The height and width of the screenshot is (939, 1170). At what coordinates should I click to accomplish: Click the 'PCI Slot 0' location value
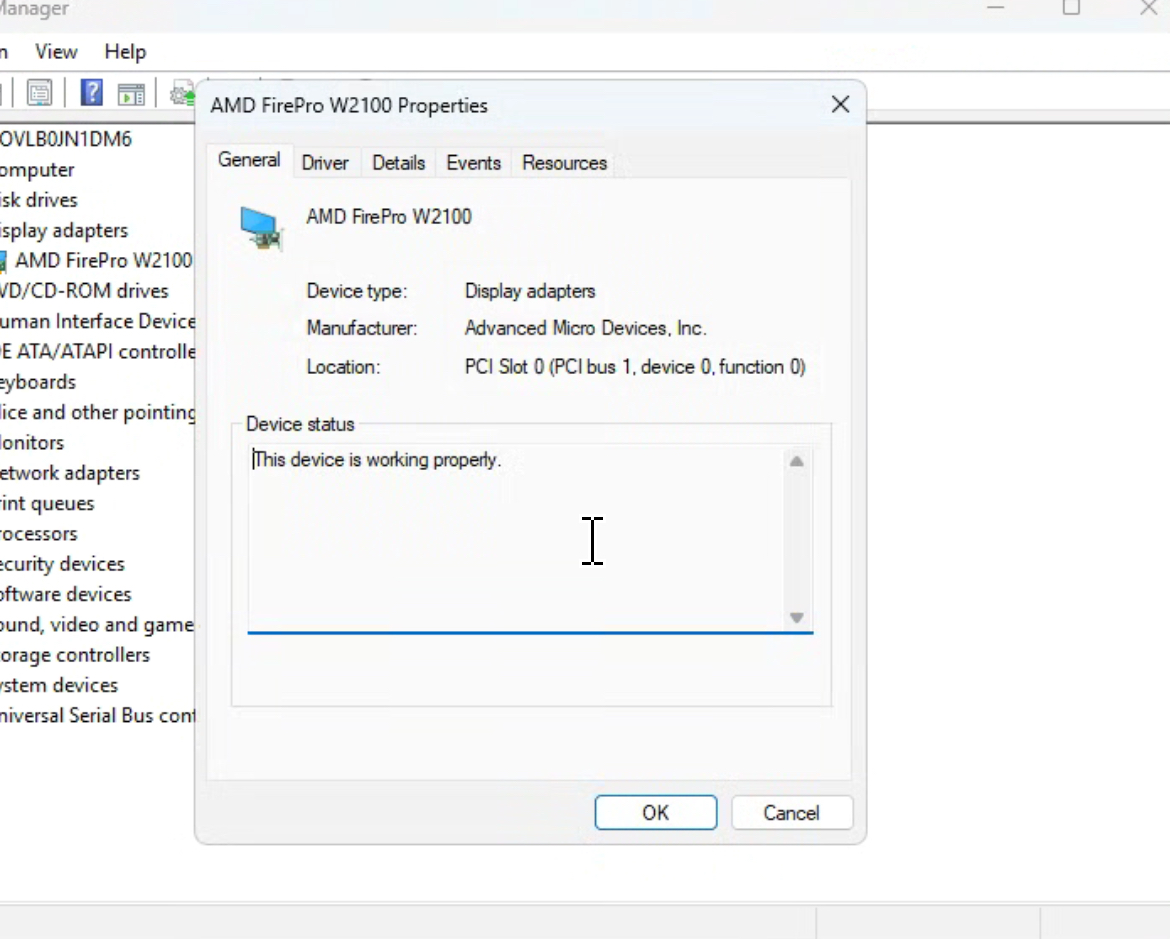(x=635, y=367)
